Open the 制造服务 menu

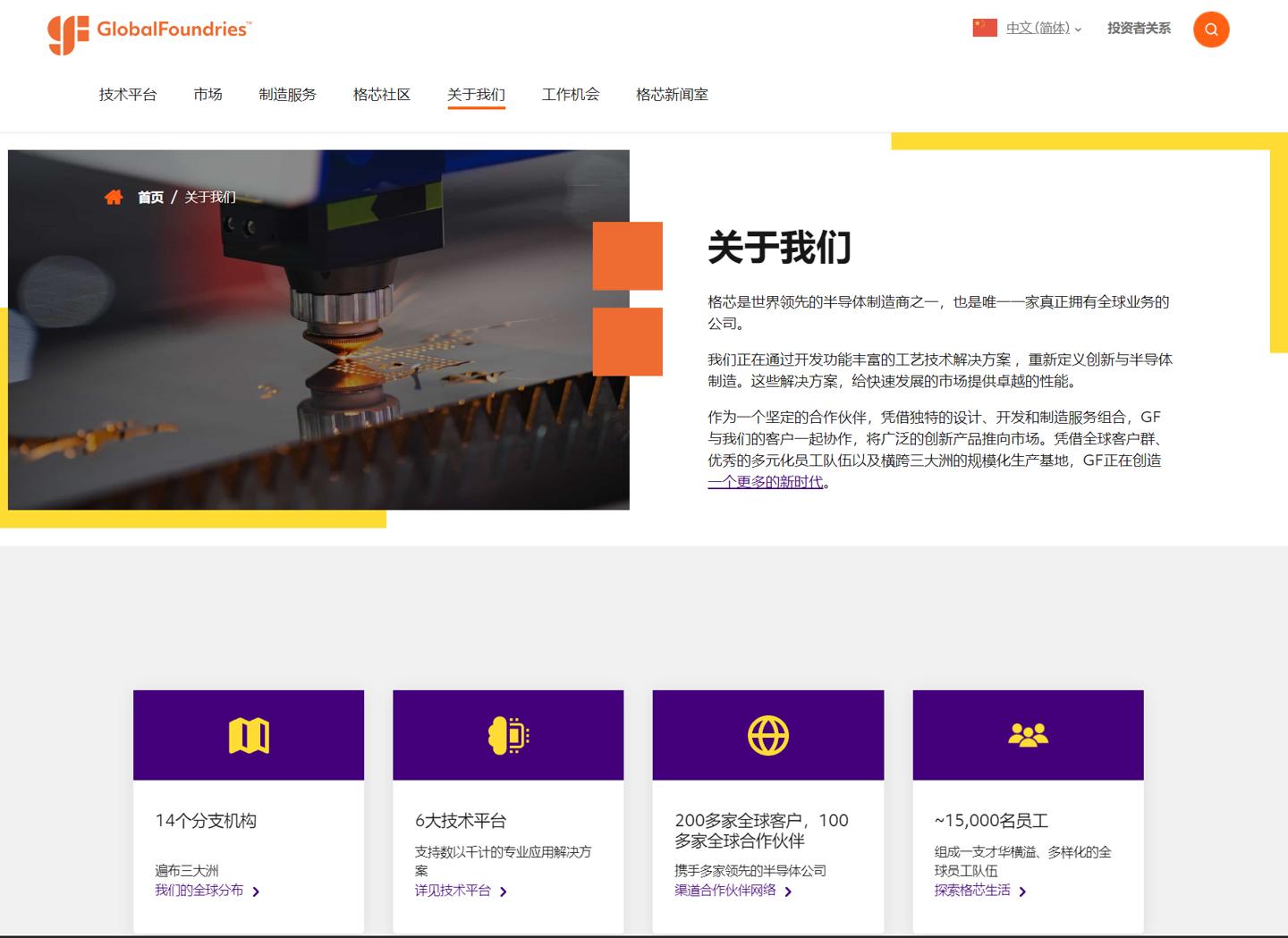click(x=287, y=95)
